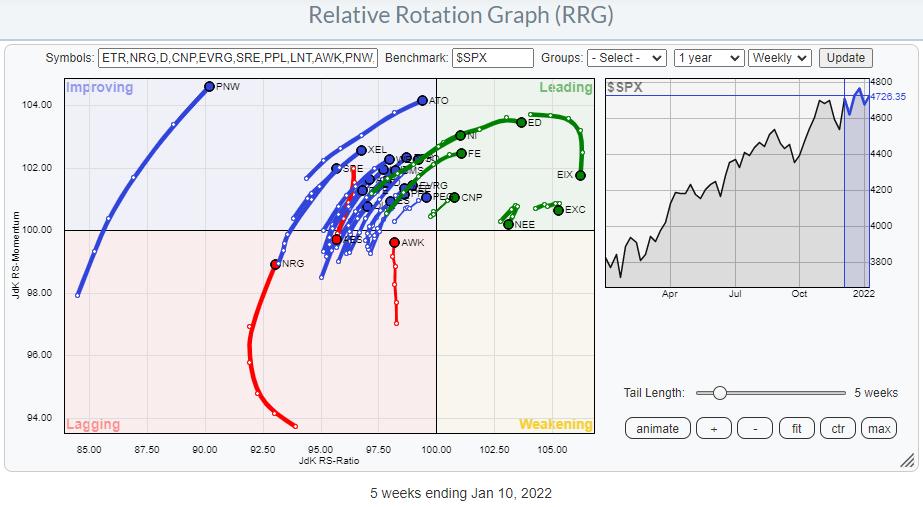Click the Symbols input field

[239, 58]
